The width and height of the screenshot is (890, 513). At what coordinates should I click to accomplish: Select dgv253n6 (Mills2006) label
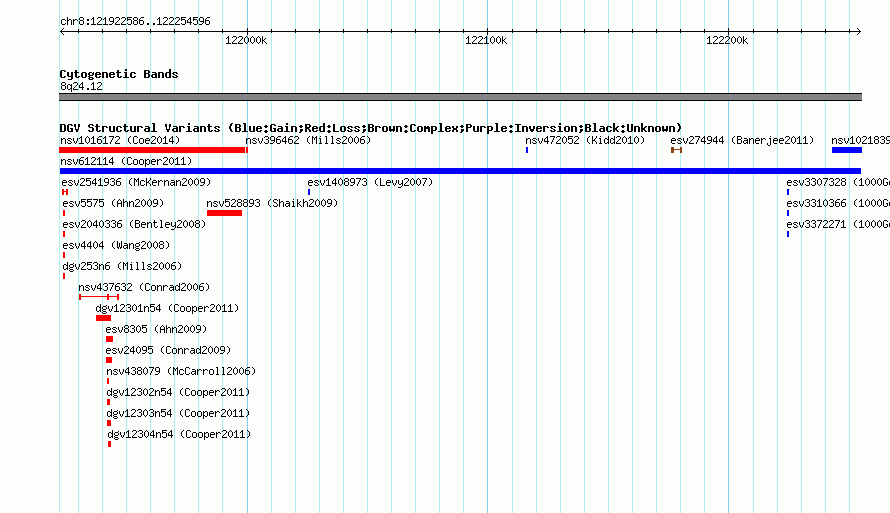[122, 266]
